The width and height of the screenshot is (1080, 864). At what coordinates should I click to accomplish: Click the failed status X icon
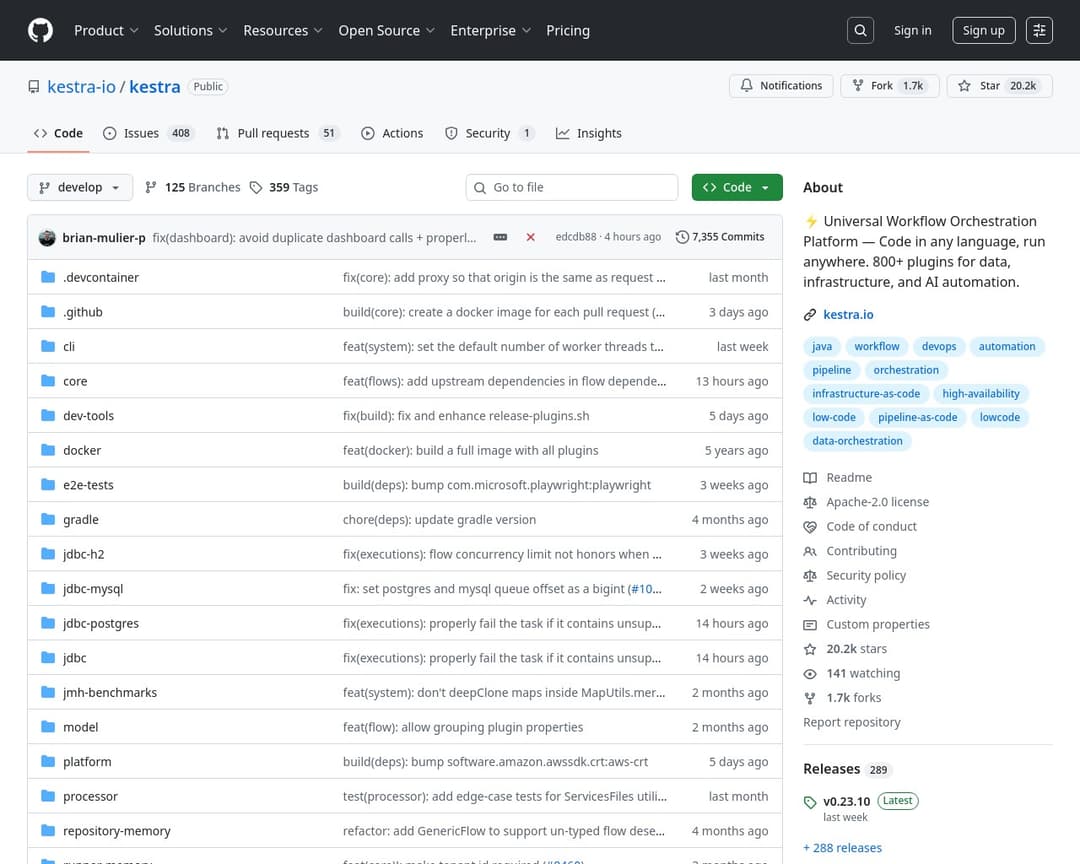[530, 237]
